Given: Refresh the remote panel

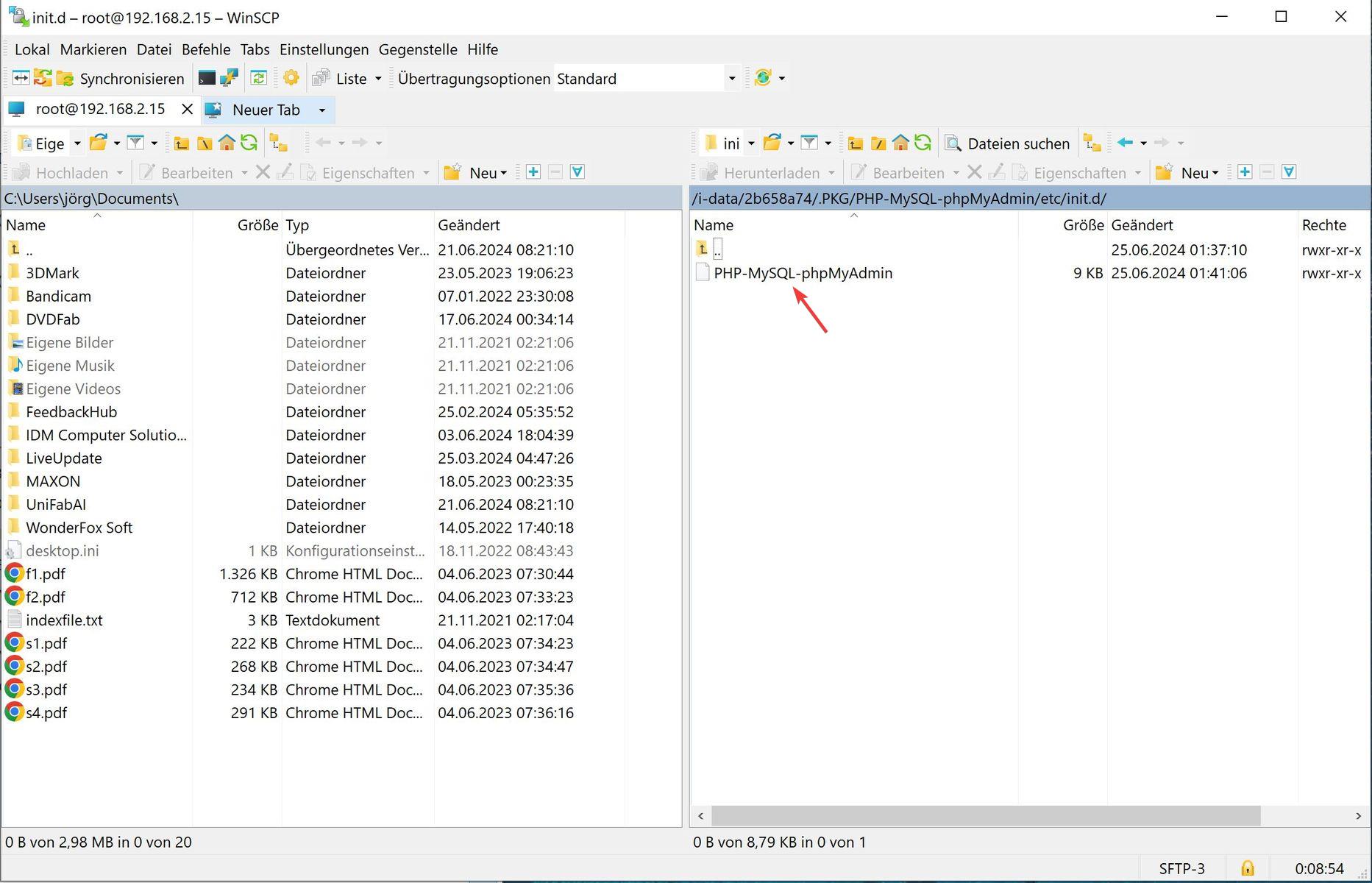Looking at the screenshot, I should click(923, 143).
